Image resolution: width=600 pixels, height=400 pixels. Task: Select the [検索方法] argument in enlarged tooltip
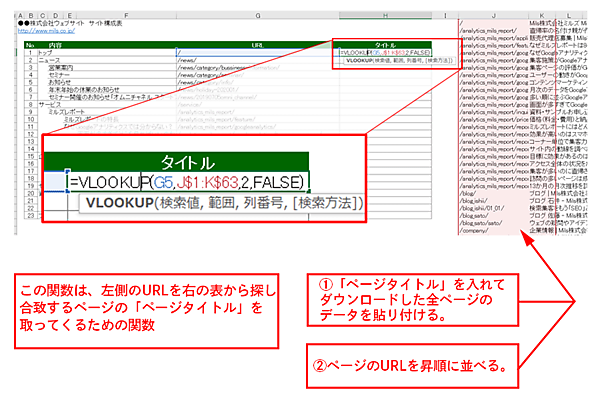pyautogui.click(x=330, y=203)
